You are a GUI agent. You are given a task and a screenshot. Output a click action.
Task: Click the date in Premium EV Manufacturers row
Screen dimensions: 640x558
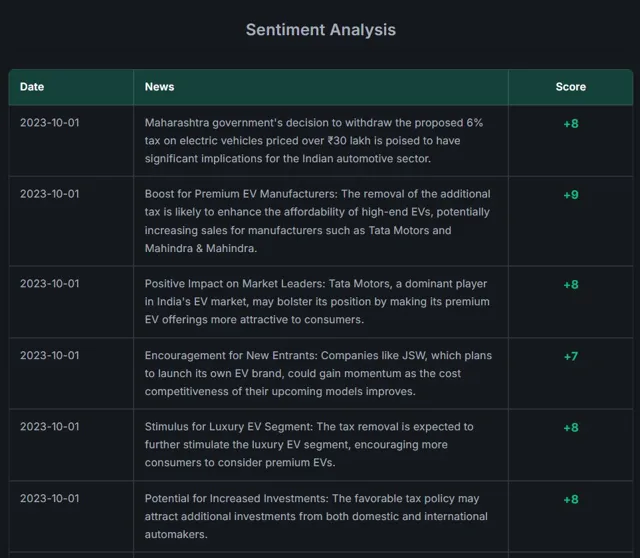49,194
